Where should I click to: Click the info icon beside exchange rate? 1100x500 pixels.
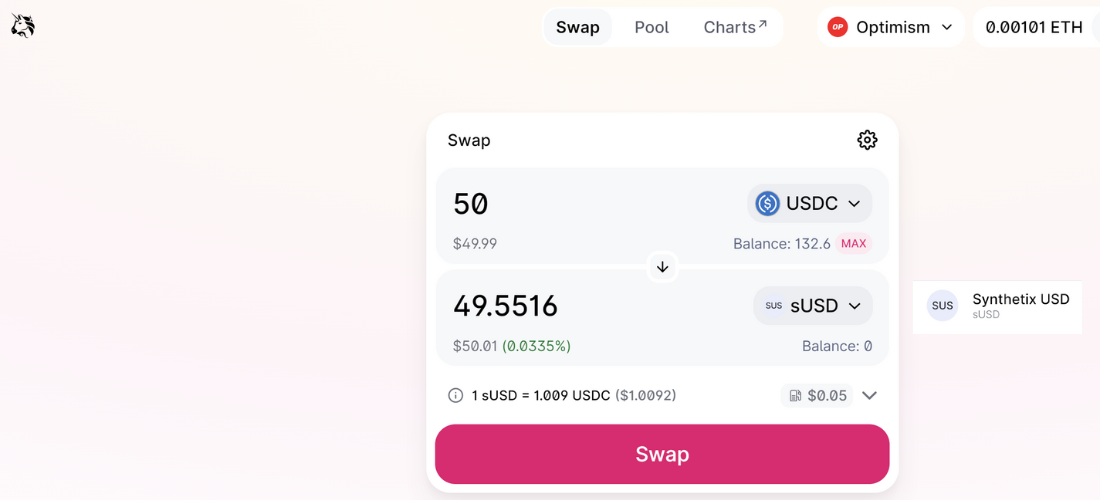[x=456, y=395]
